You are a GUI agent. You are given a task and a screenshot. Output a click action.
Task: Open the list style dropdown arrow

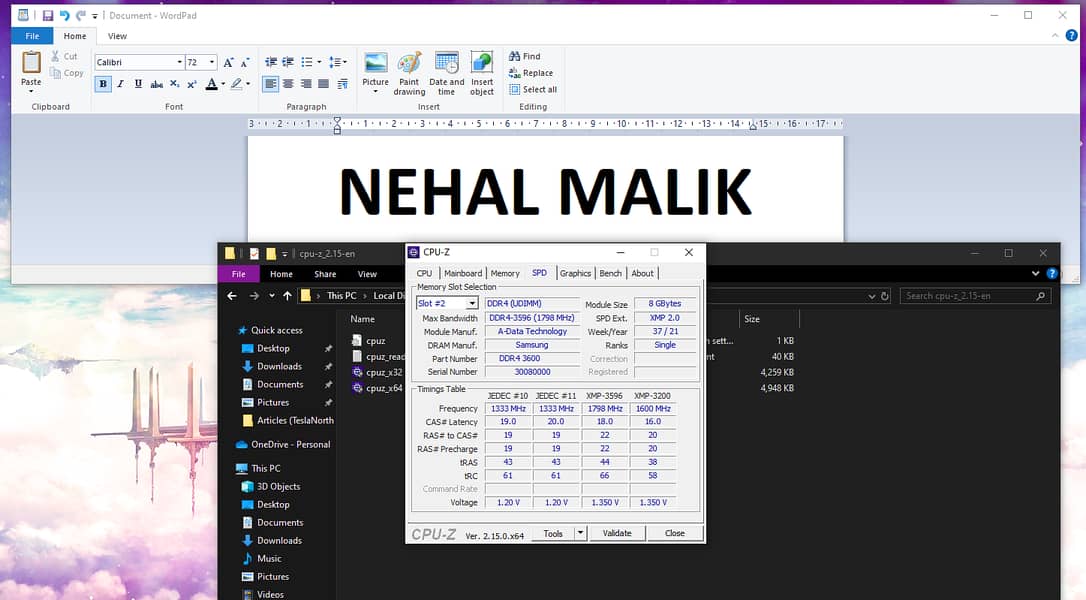click(x=319, y=62)
